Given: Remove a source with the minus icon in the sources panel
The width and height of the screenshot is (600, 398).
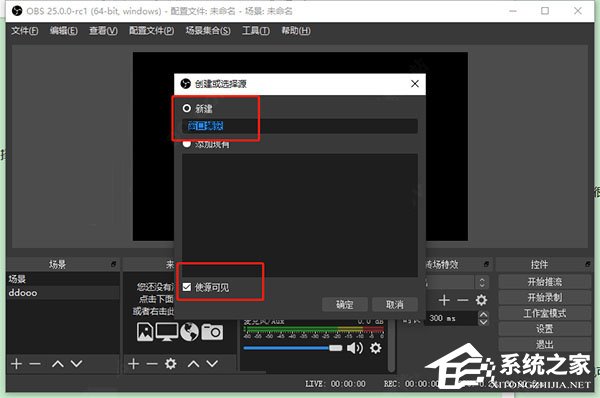Looking at the screenshot, I should pos(152,364).
